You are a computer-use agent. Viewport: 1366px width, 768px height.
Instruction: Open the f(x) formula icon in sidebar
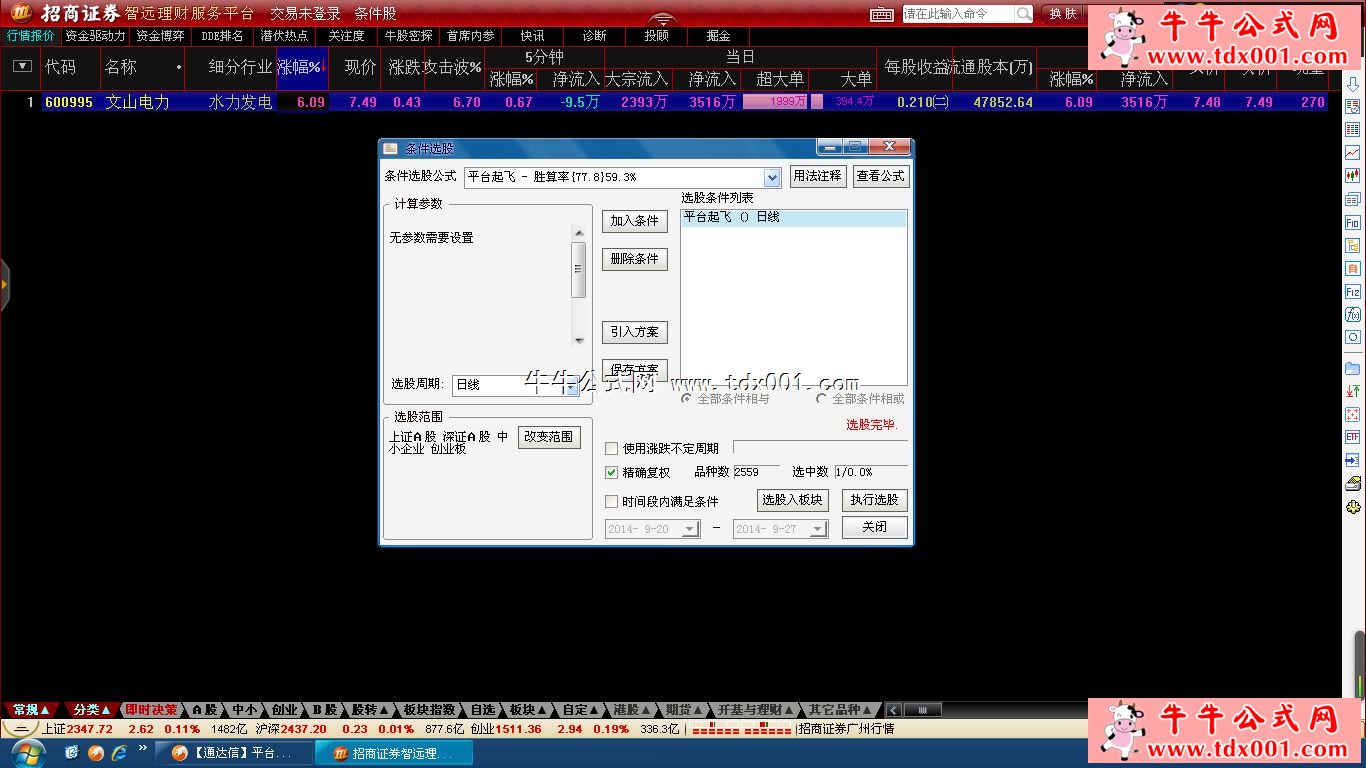pos(1353,315)
